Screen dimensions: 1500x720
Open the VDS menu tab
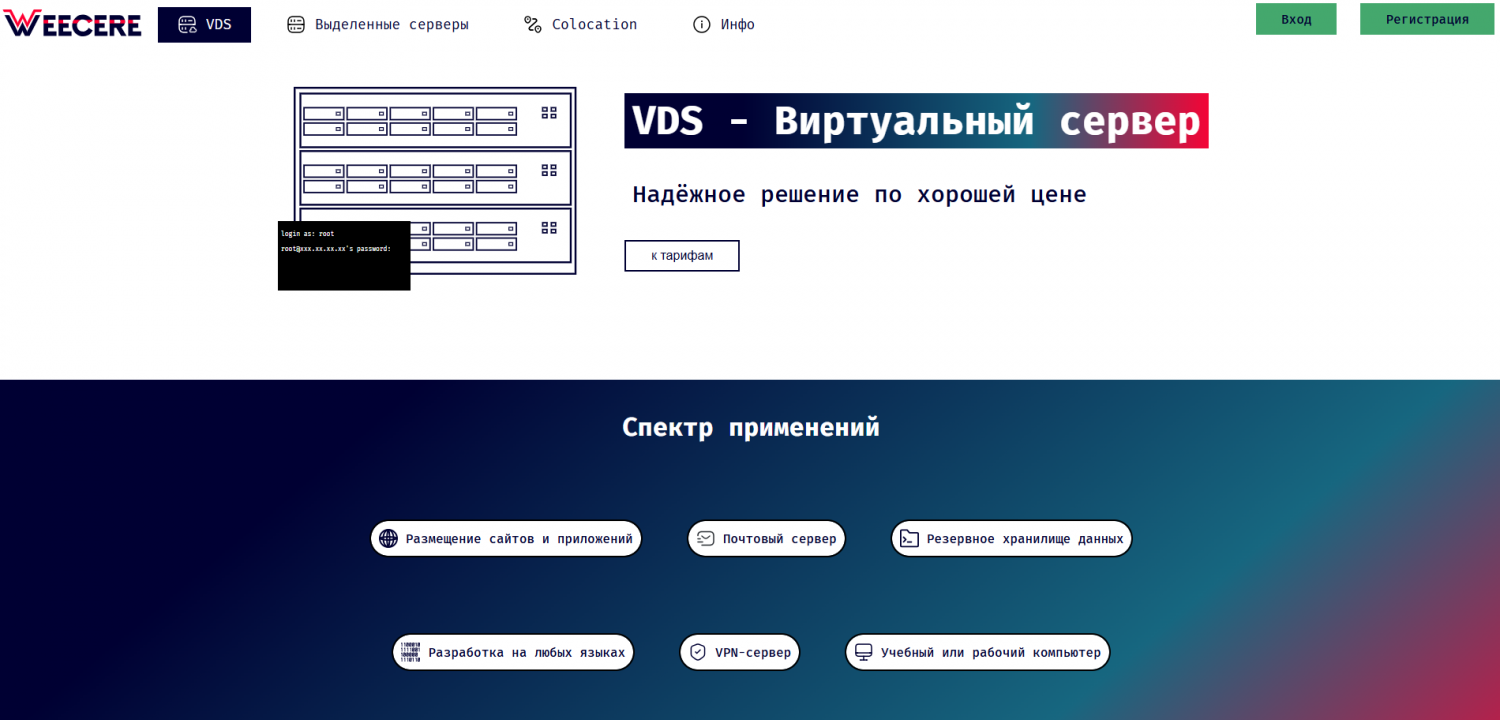(x=205, y=25)
